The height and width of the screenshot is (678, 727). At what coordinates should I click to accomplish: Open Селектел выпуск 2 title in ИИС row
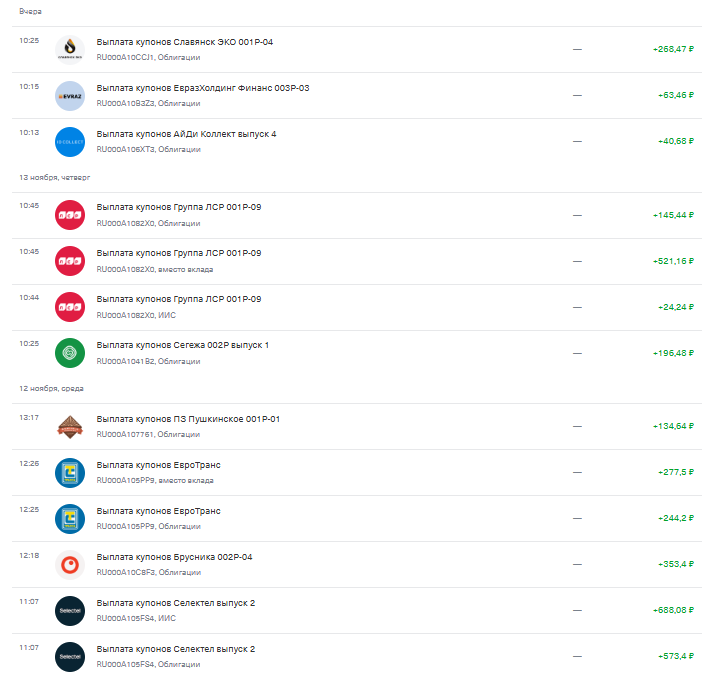point(175,603)
